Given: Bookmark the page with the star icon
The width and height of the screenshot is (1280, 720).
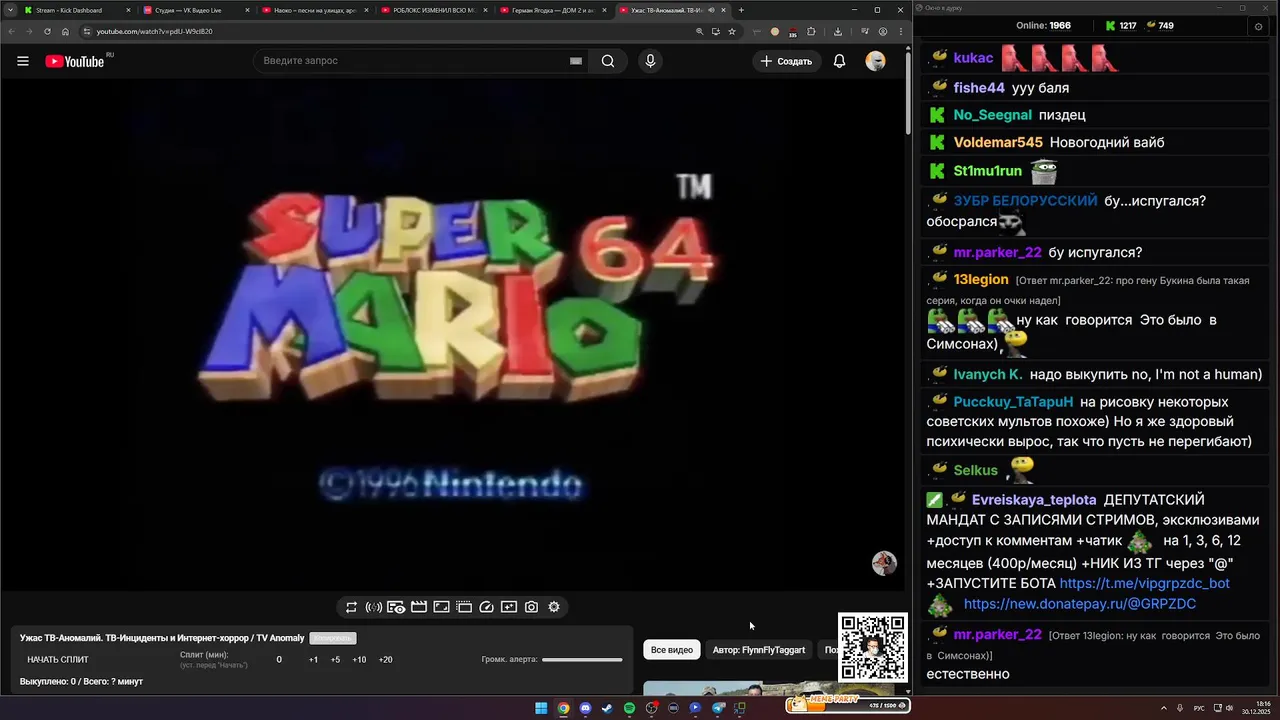Looking at the screenshot, I should point(732,31).
